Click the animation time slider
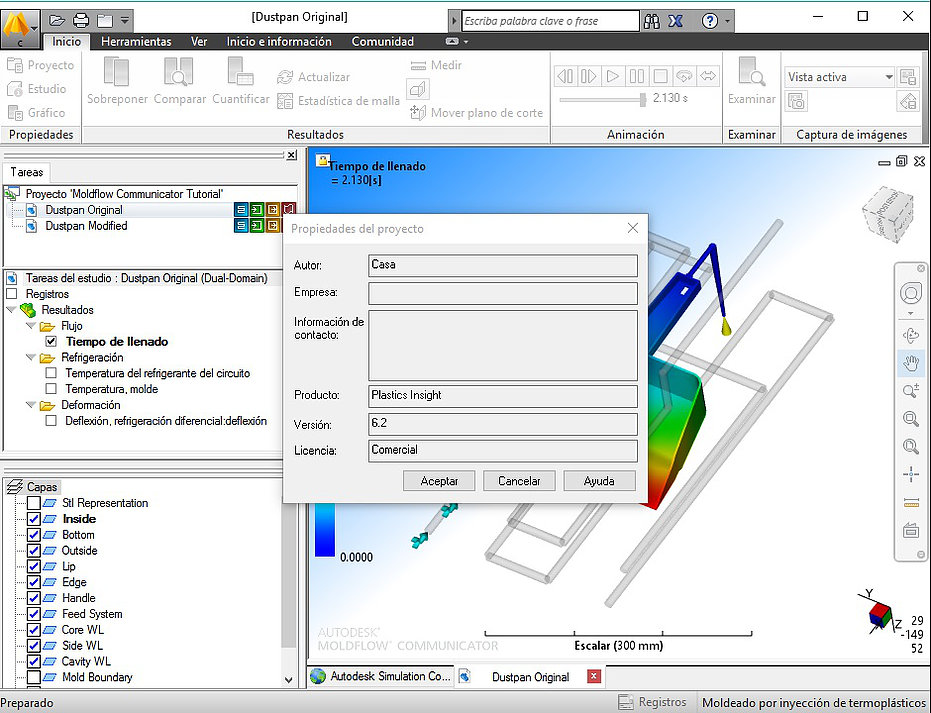Image resolution: width=931 pixels, height=713 pixels. point(642,99)
